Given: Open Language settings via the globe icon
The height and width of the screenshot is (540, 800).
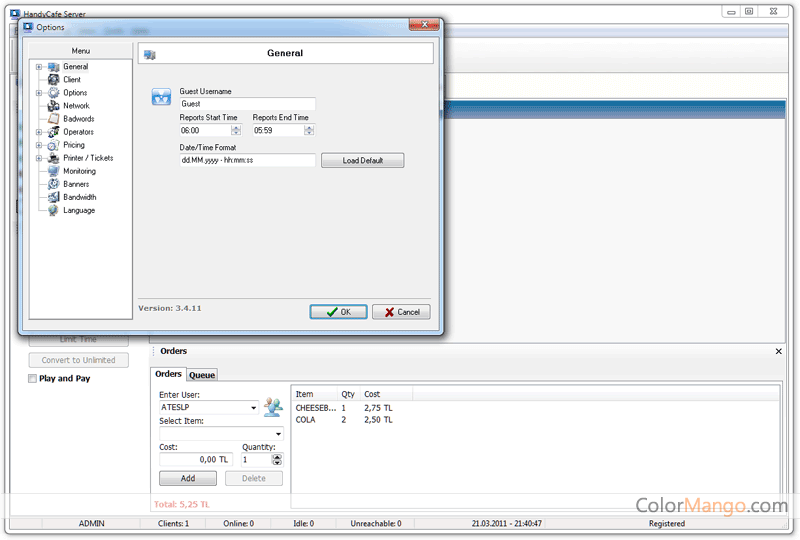Looking at the screenshot, I should click(x=54, y=210).
